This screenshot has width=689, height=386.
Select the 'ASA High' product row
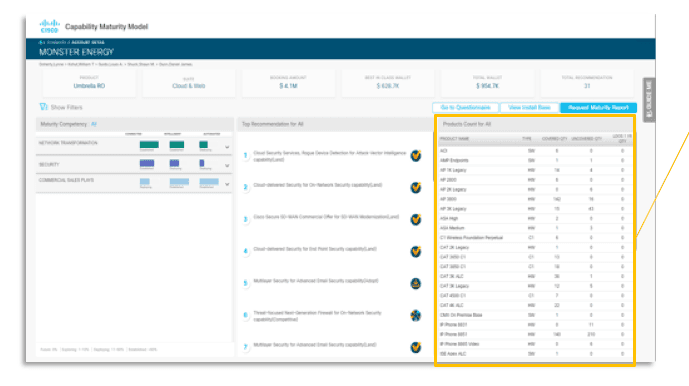535,218
